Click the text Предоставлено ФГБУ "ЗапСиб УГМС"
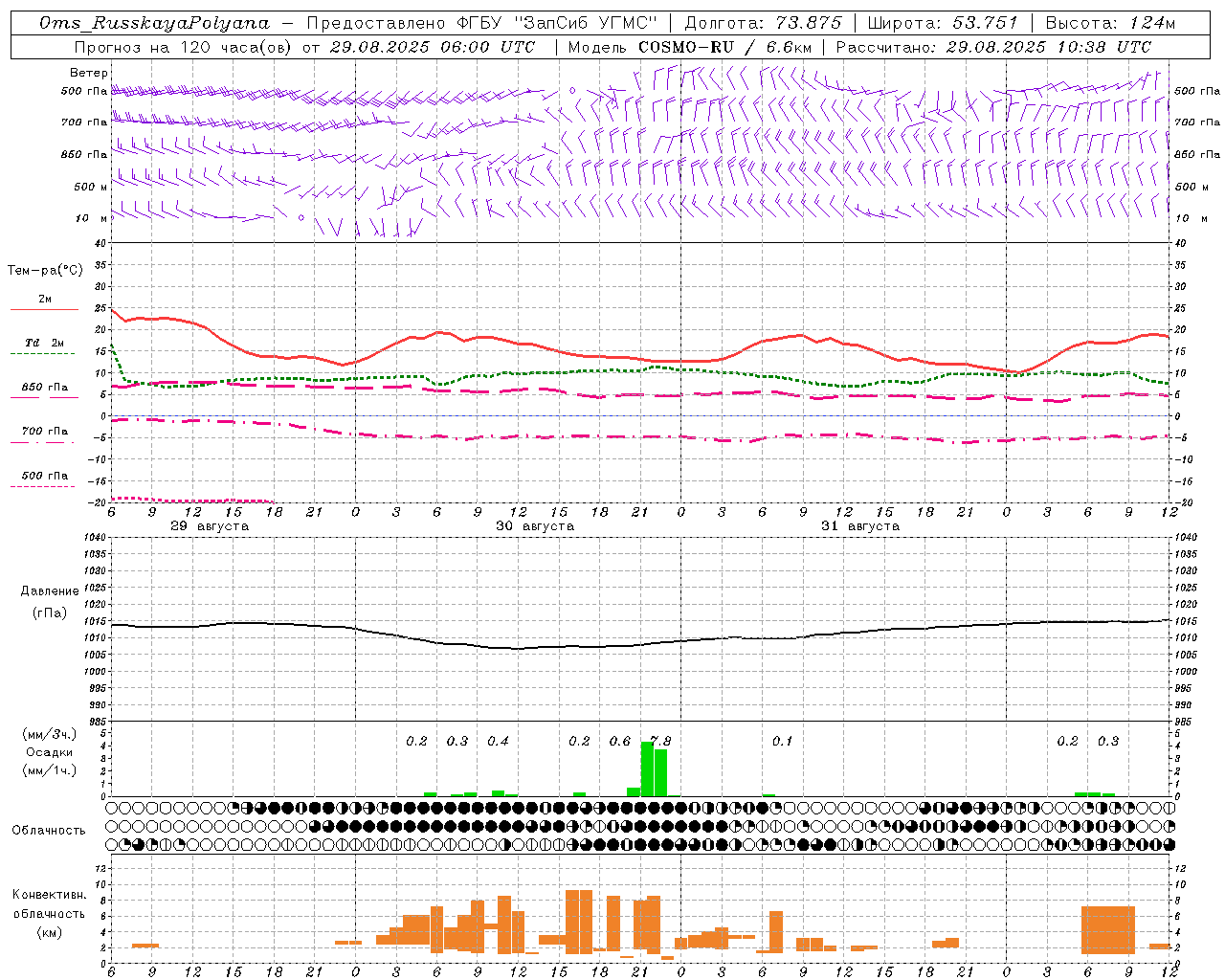This screenshot has width=1225, height=980. click(482, 23)
